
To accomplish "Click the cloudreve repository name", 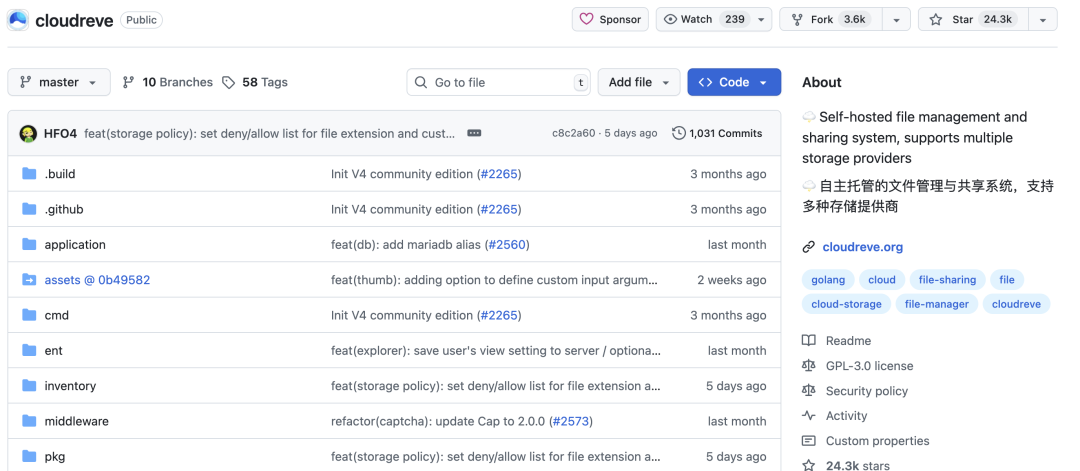I will click(x=74, y=20).
